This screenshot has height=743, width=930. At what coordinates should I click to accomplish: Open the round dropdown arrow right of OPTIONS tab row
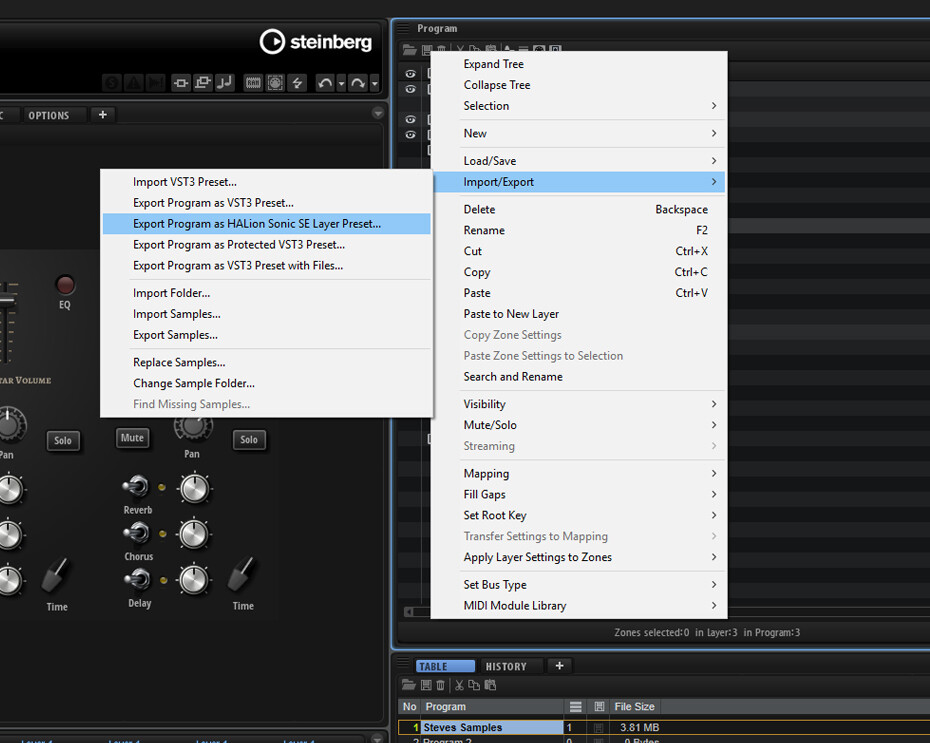[x=378, y=113]
